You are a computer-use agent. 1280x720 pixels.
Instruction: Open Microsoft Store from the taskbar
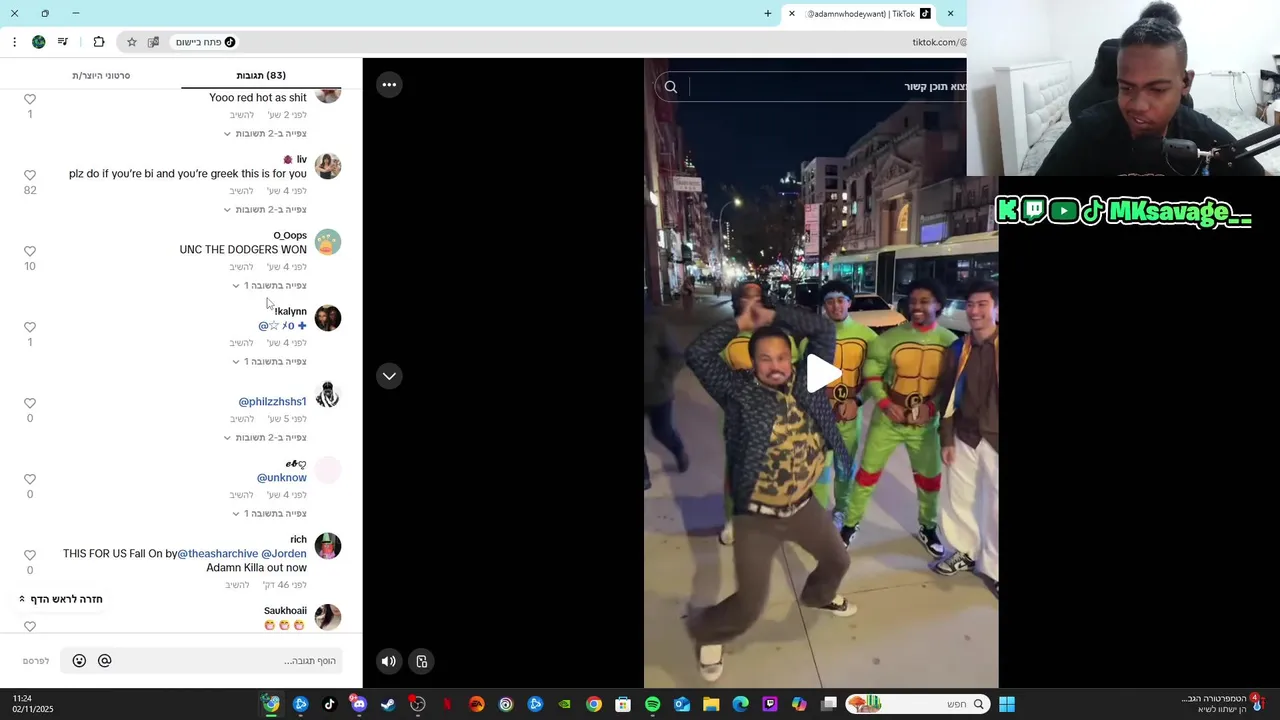[x=623, y=705]
